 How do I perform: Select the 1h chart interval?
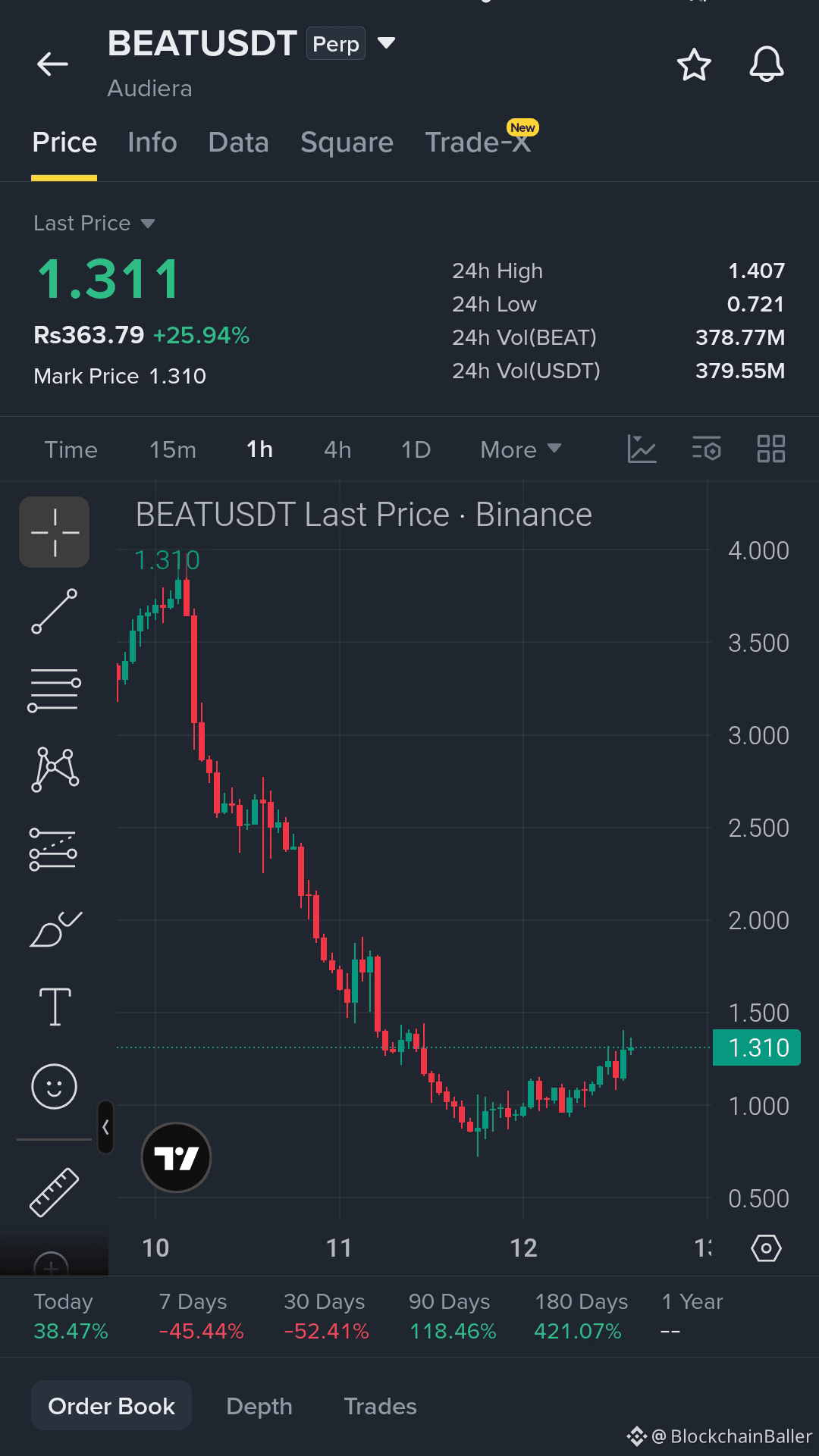(x=259, y=449)
